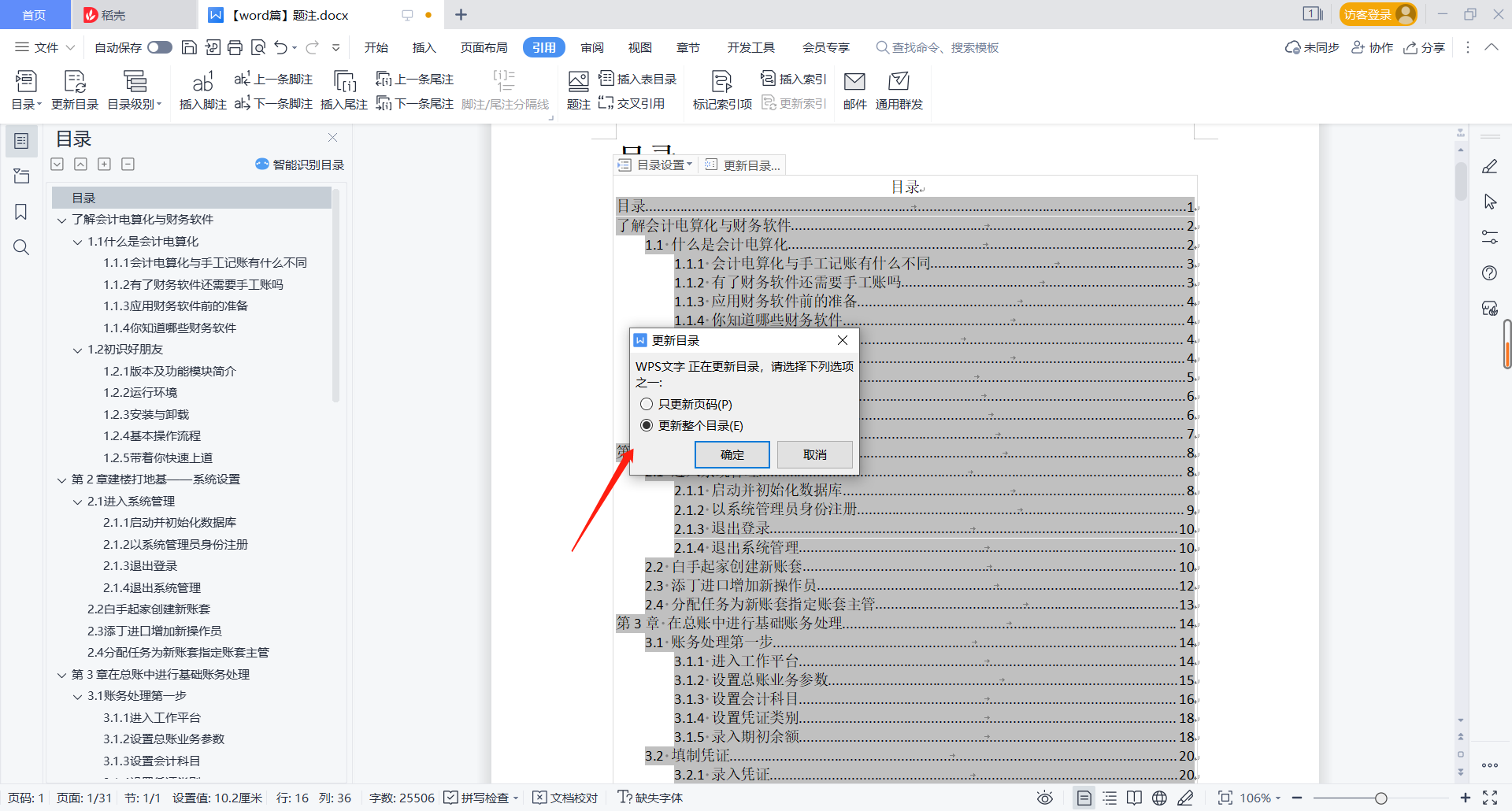Screen dimensions: 1512x811
Task: Click the 更新目录 ribbon icon
Action: 75,90
